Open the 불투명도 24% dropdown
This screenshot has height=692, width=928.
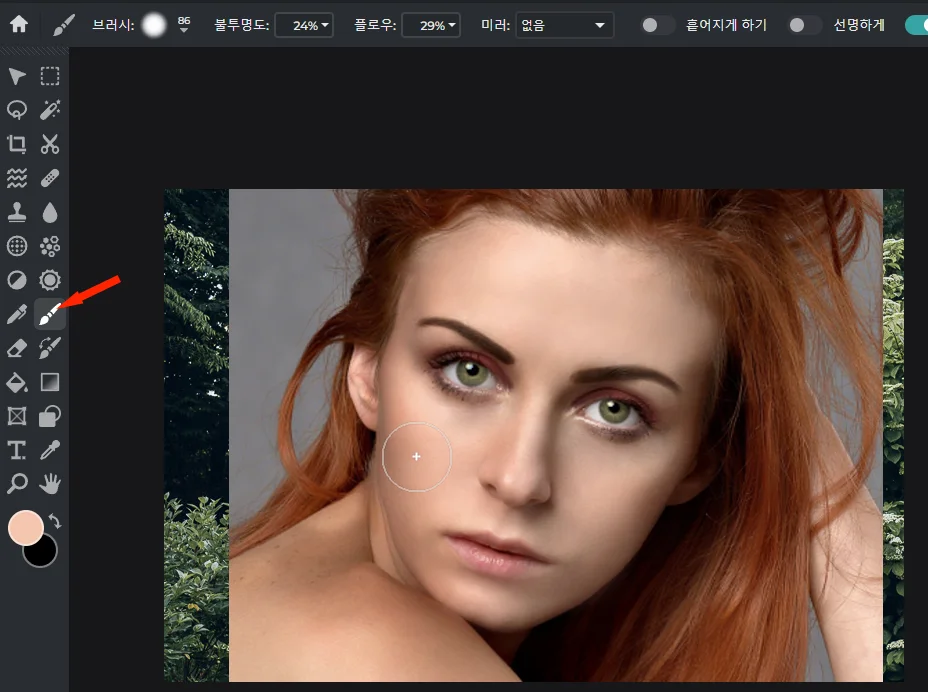click(x=304, y=25)
